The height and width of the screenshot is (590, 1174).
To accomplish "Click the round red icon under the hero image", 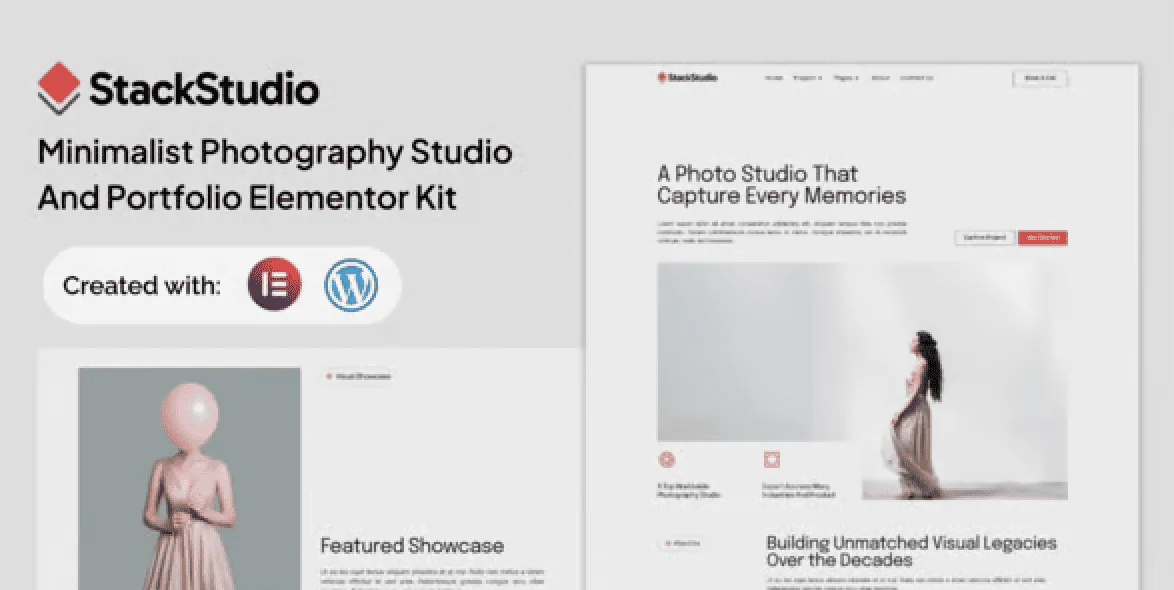I will [666, 460].
